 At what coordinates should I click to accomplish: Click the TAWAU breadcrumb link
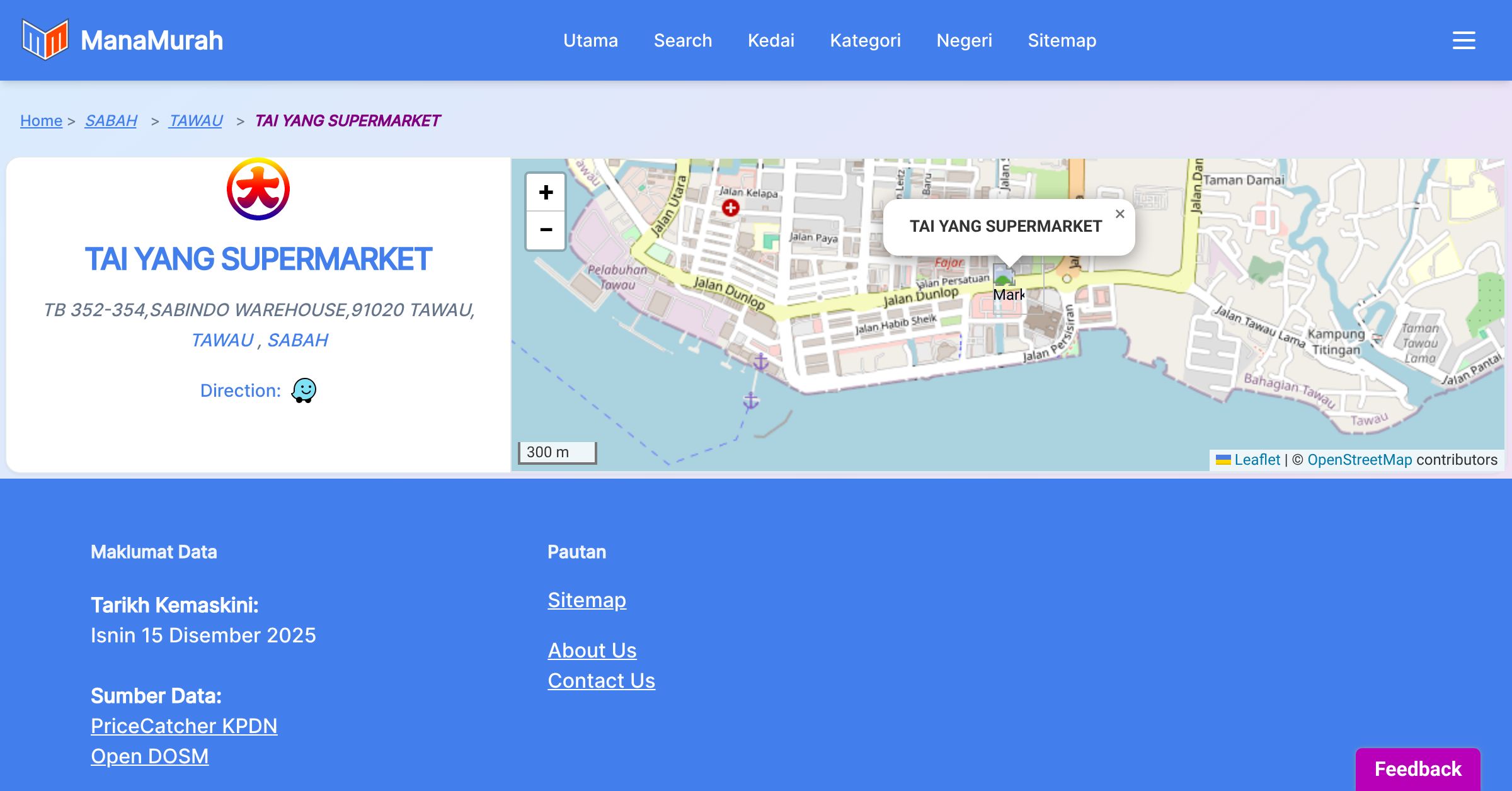pos(196,120)
